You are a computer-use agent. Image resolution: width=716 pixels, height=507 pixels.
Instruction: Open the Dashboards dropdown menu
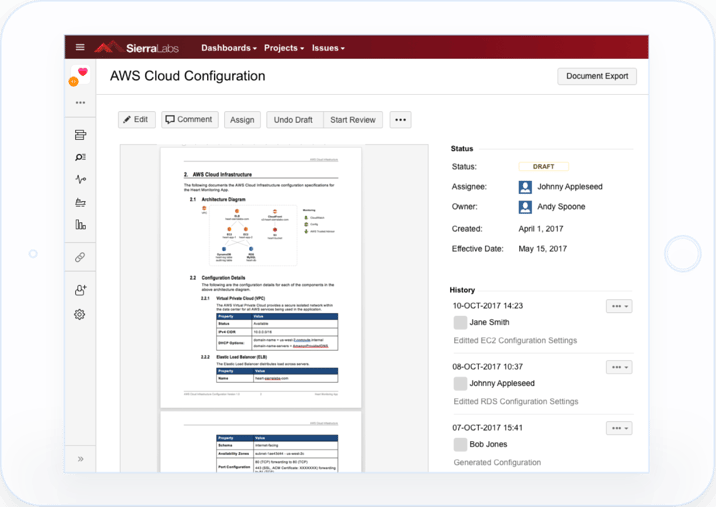pyautogui.click(x=228, y=48)
